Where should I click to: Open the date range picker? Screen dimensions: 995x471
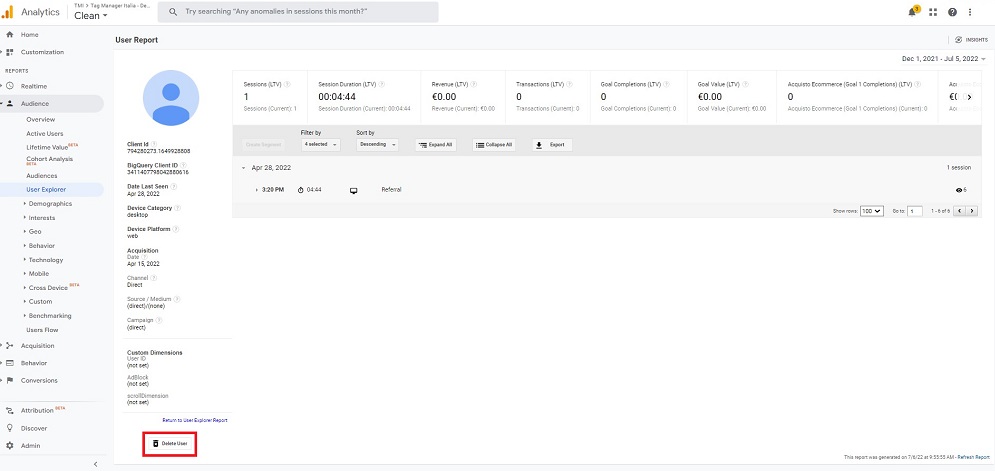click(x=944, y=58)
